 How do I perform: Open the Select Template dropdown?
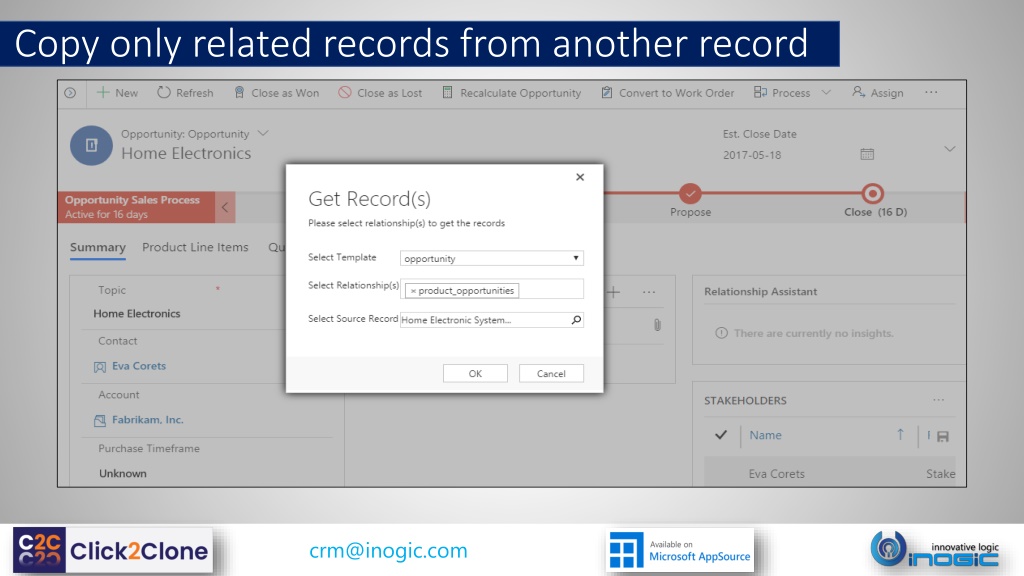[491, 258]
